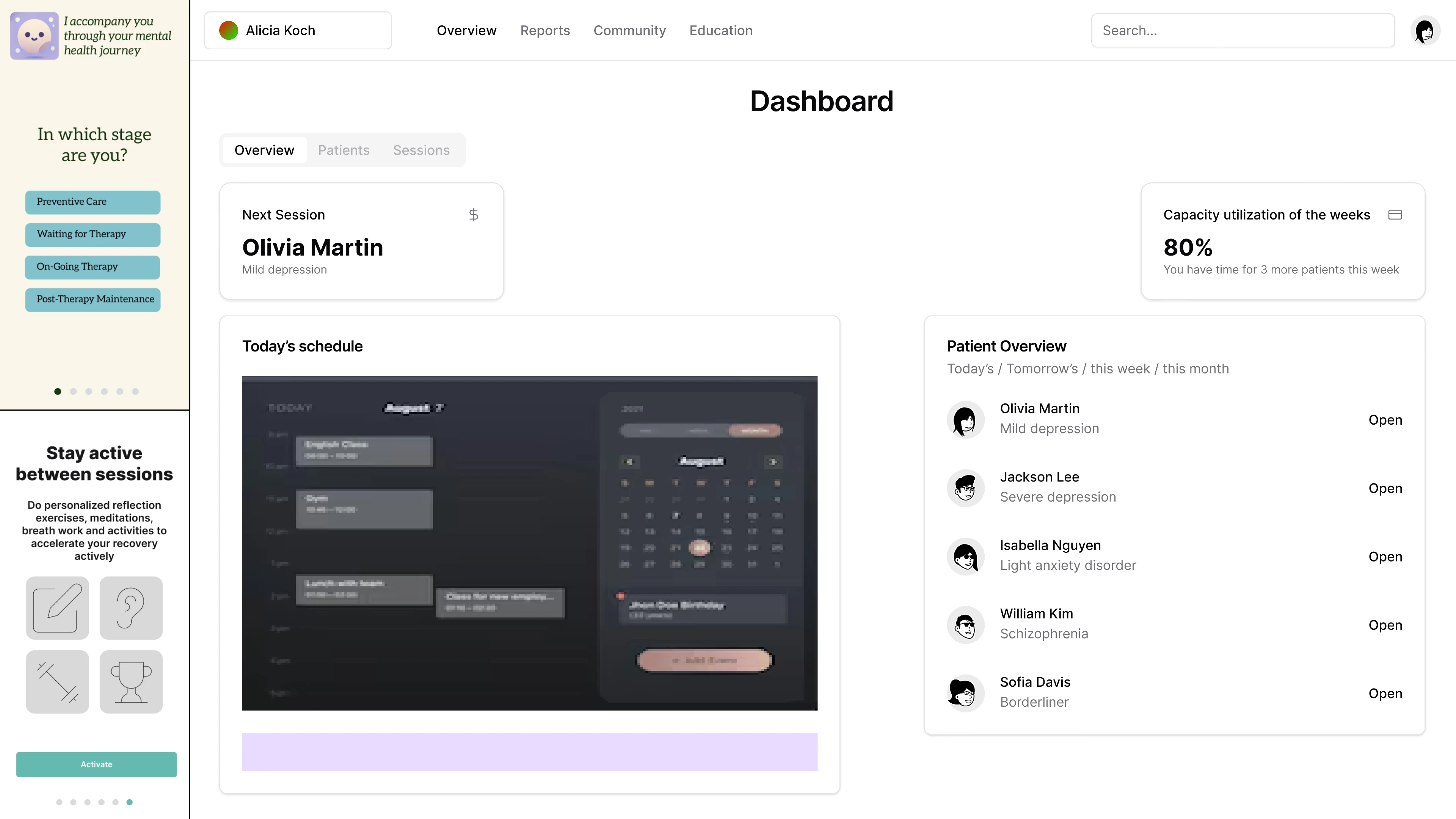This screenshot has height=819, width=1456.
Task: Click Activate to enable between-session activities
Action: click(96, 764)
